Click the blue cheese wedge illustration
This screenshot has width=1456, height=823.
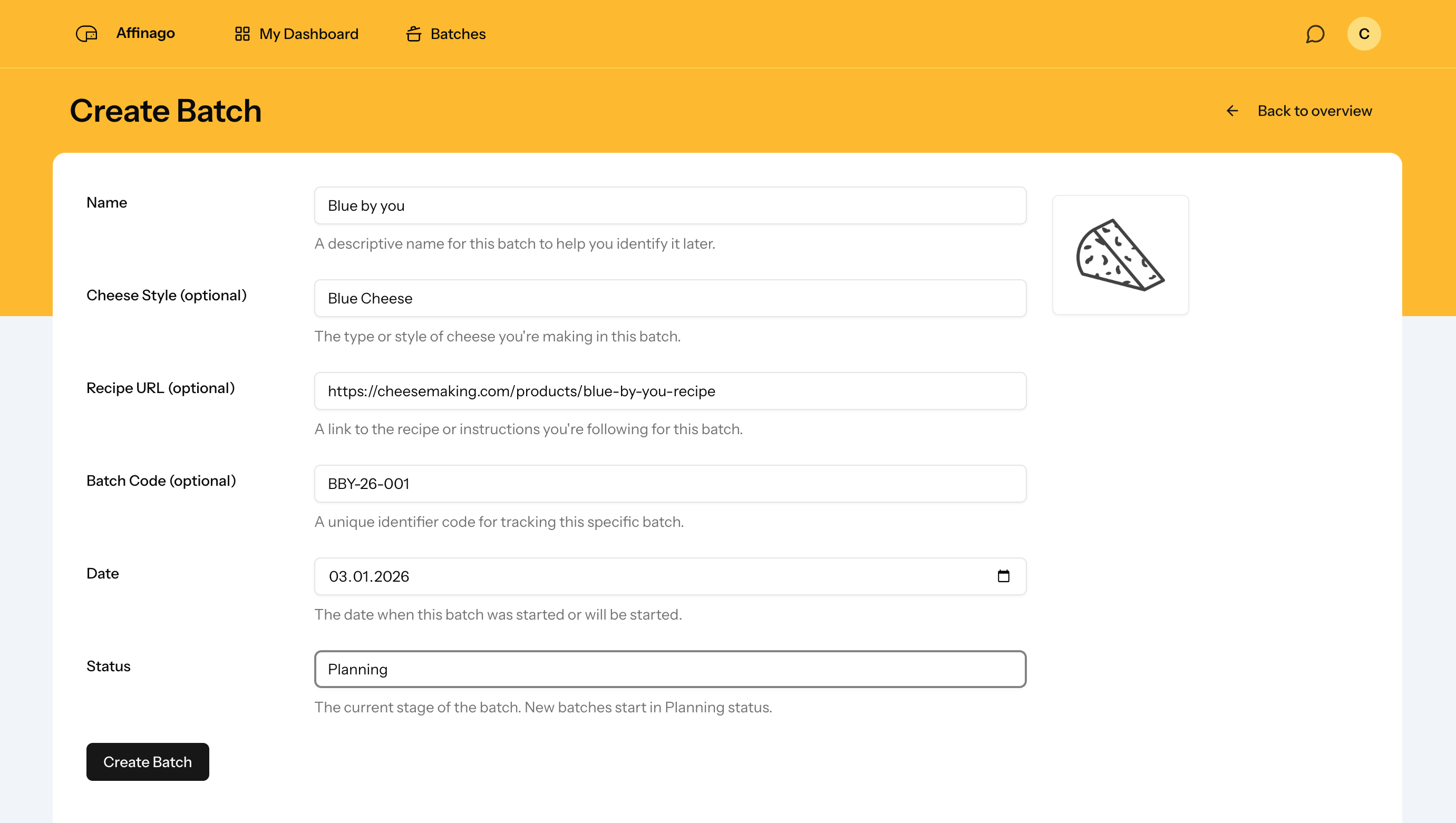point(1121,255)
